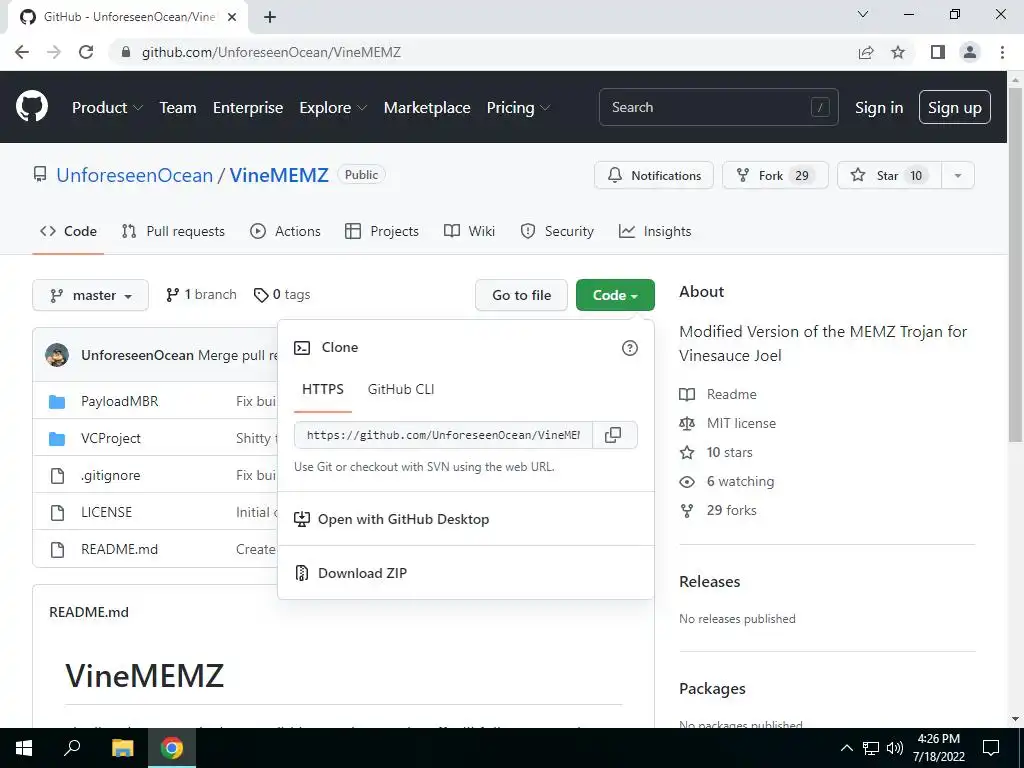Open the Code tab

coord(68,231)
